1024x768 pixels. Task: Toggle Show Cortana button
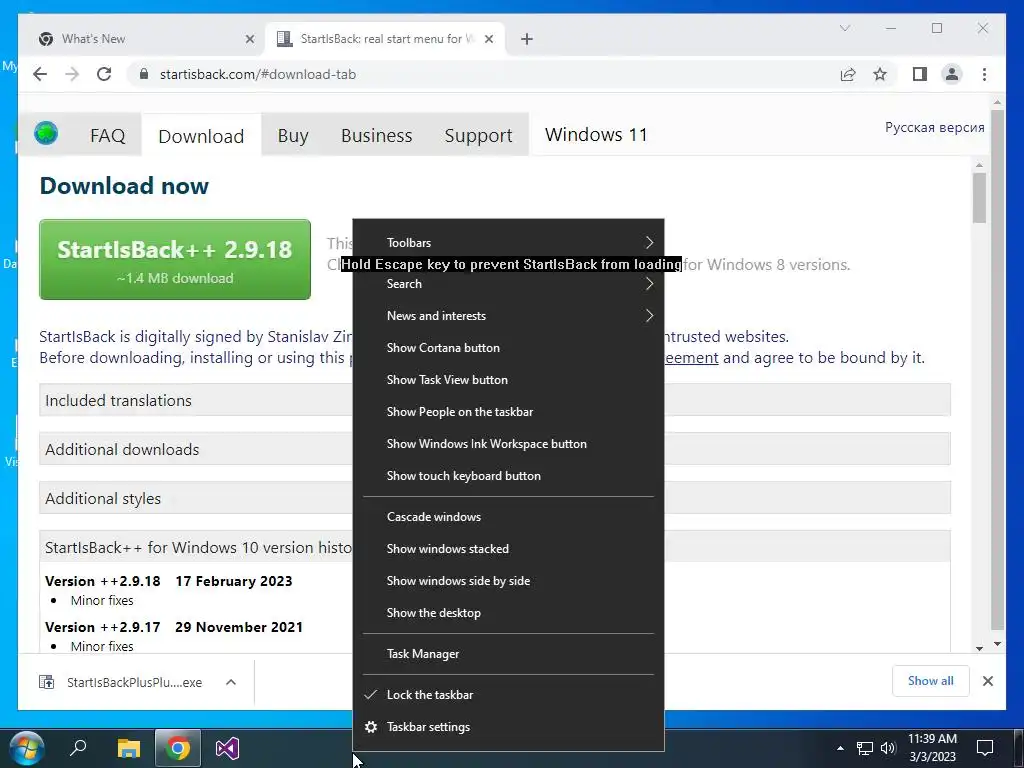(x=508, y=348)
